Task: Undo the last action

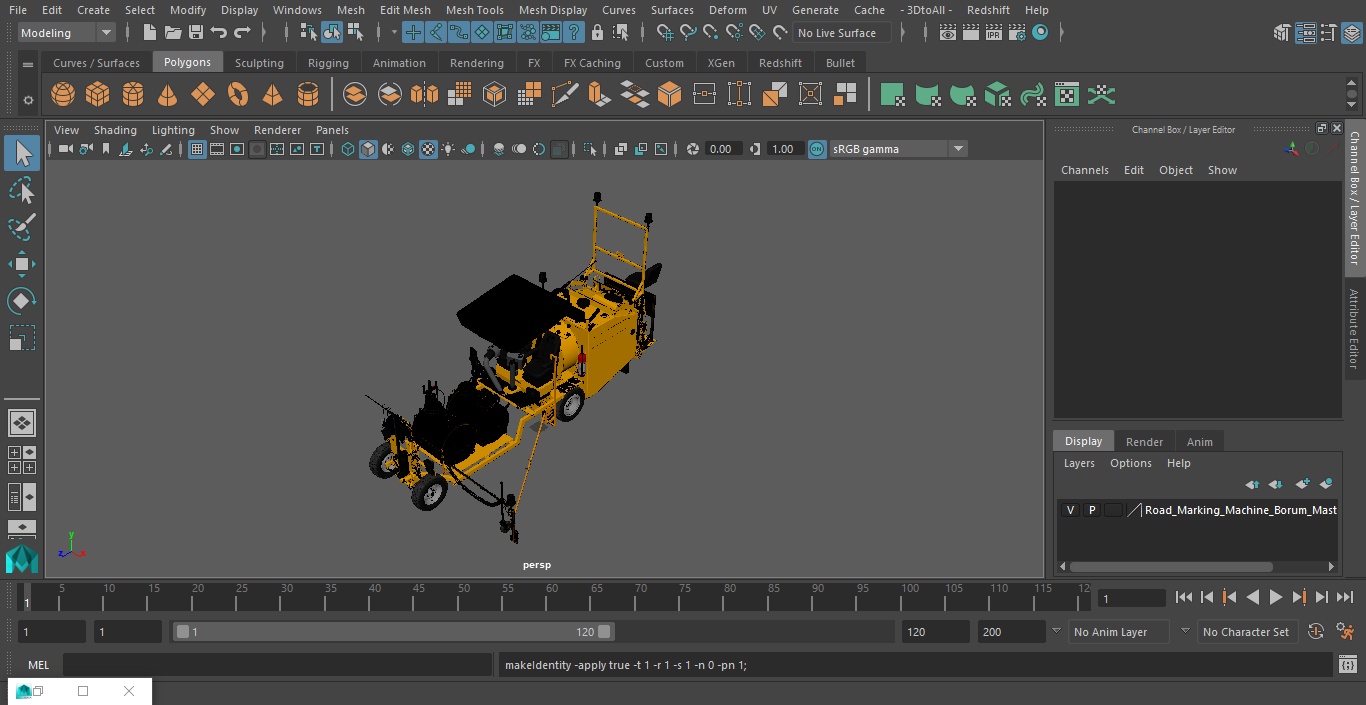Action: (219, 33)
